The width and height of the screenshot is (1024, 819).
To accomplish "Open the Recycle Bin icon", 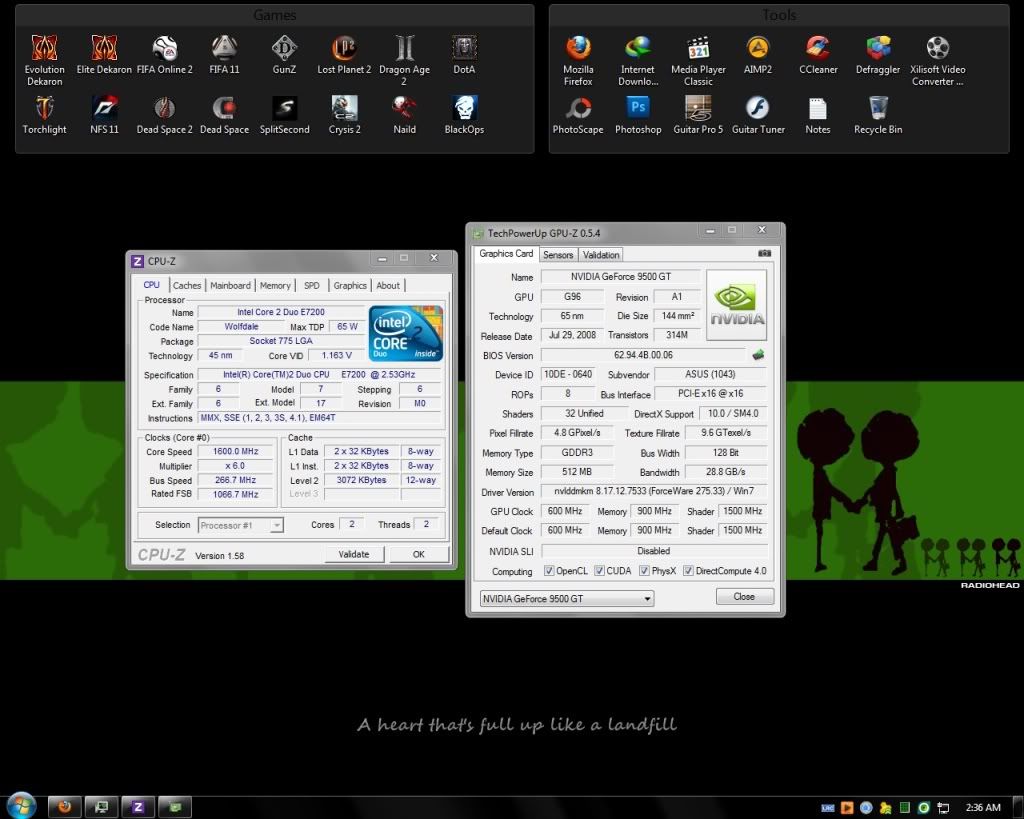I will click(878, 115).
